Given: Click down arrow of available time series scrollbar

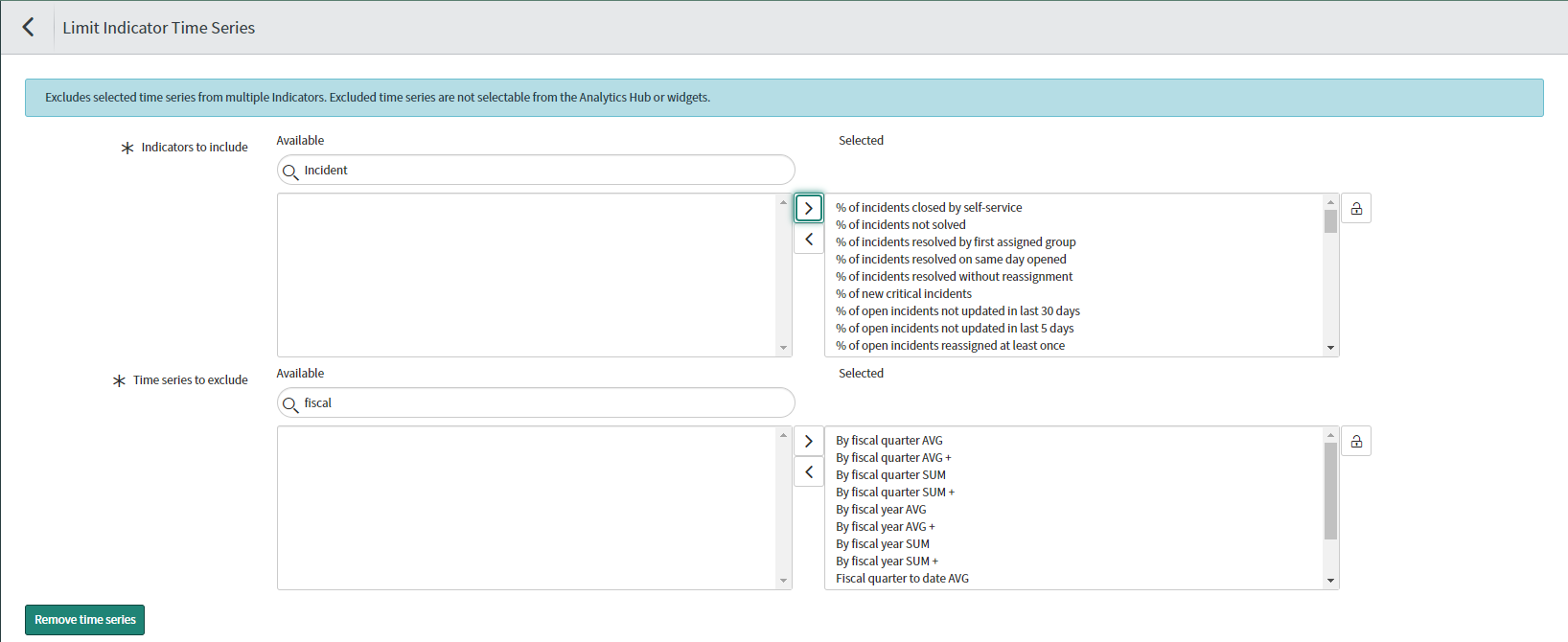Looking at the screenshot, I should point(784,581).
